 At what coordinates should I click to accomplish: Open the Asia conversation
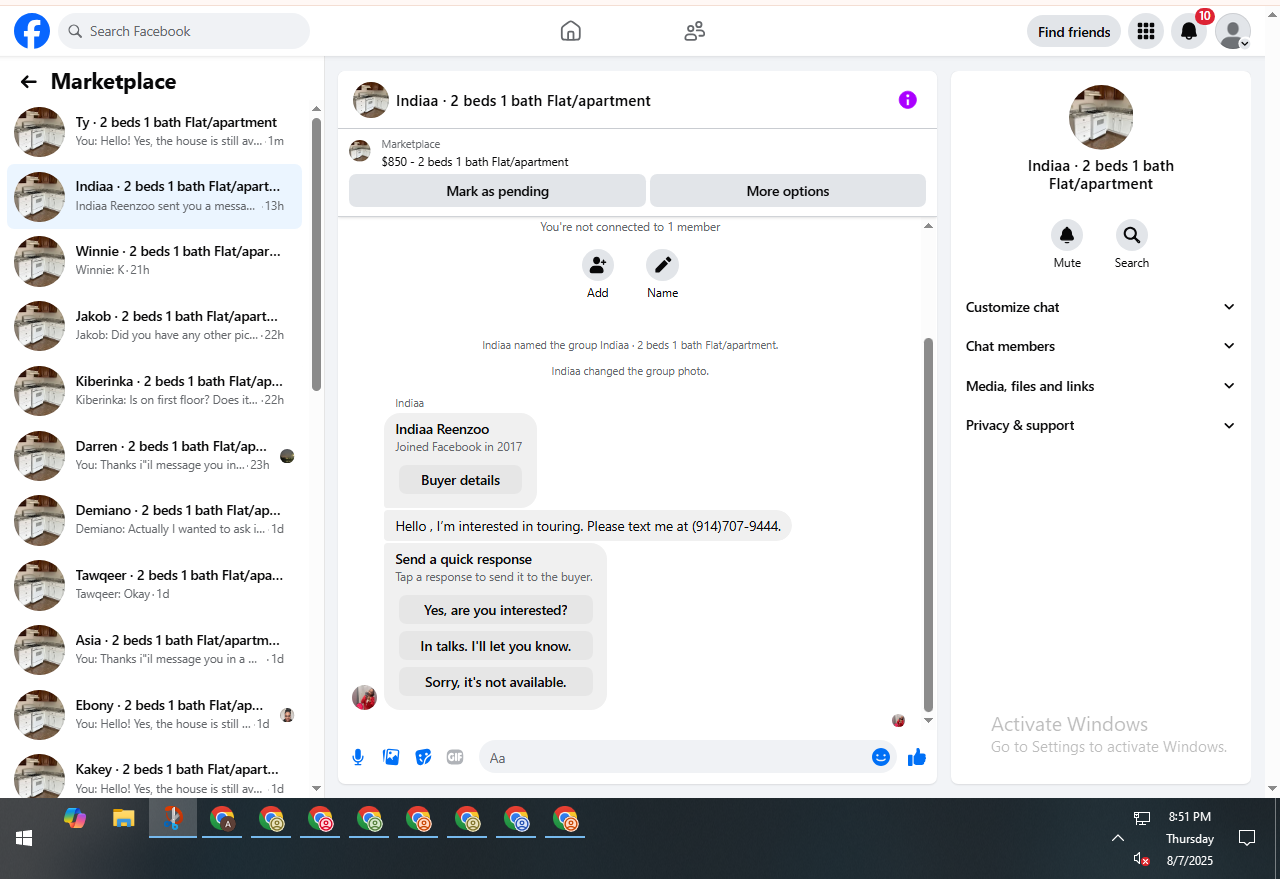click(155, 650)
